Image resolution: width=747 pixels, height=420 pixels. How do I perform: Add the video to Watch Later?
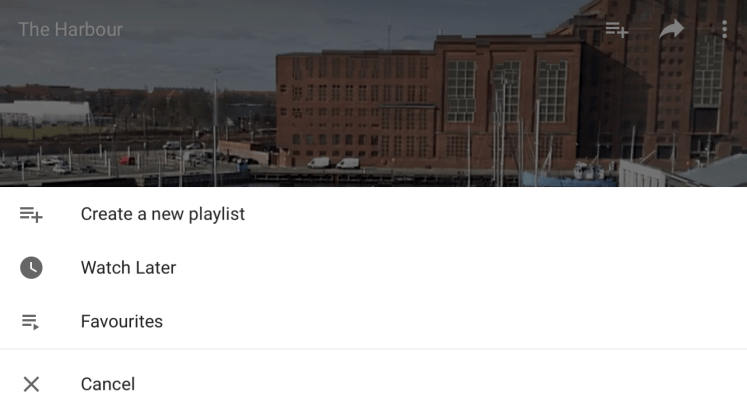128,268
